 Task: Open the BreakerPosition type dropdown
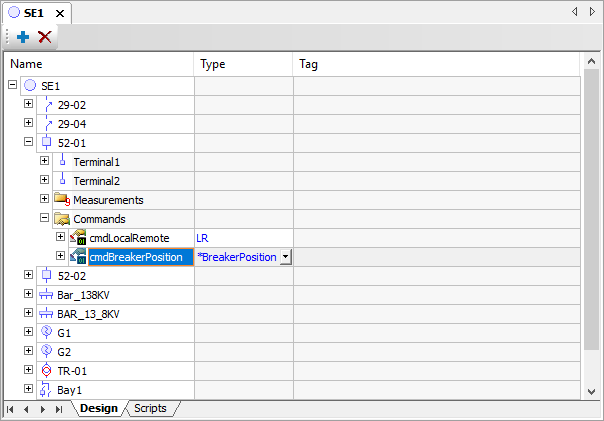(286, 257)
